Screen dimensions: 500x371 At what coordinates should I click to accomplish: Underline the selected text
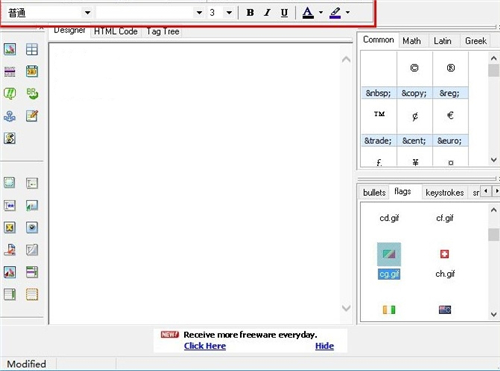coord(284,13)
